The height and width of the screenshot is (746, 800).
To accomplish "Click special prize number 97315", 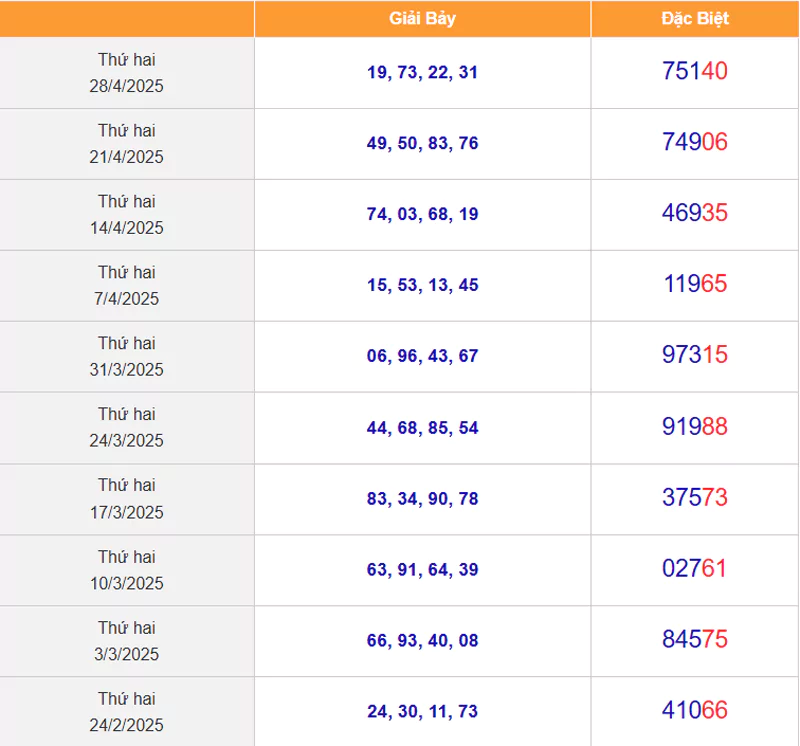I will click(695, 355).
